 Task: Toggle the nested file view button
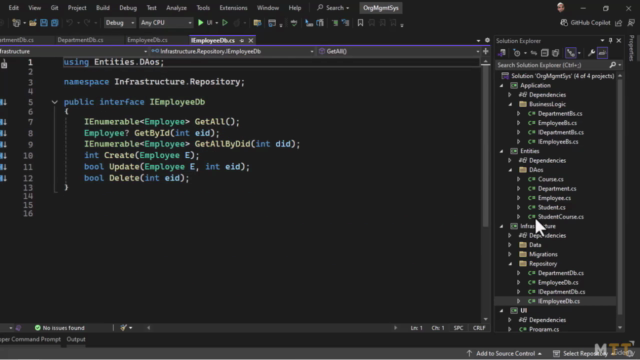click(x=571, y=53)
